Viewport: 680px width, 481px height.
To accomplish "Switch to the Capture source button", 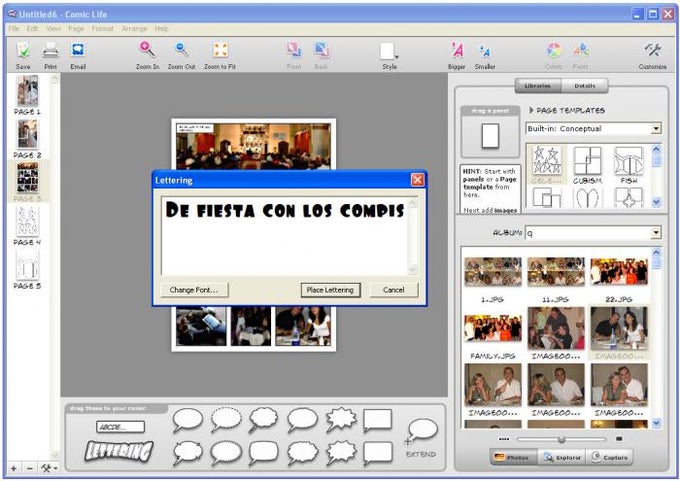I will point(609,457).
